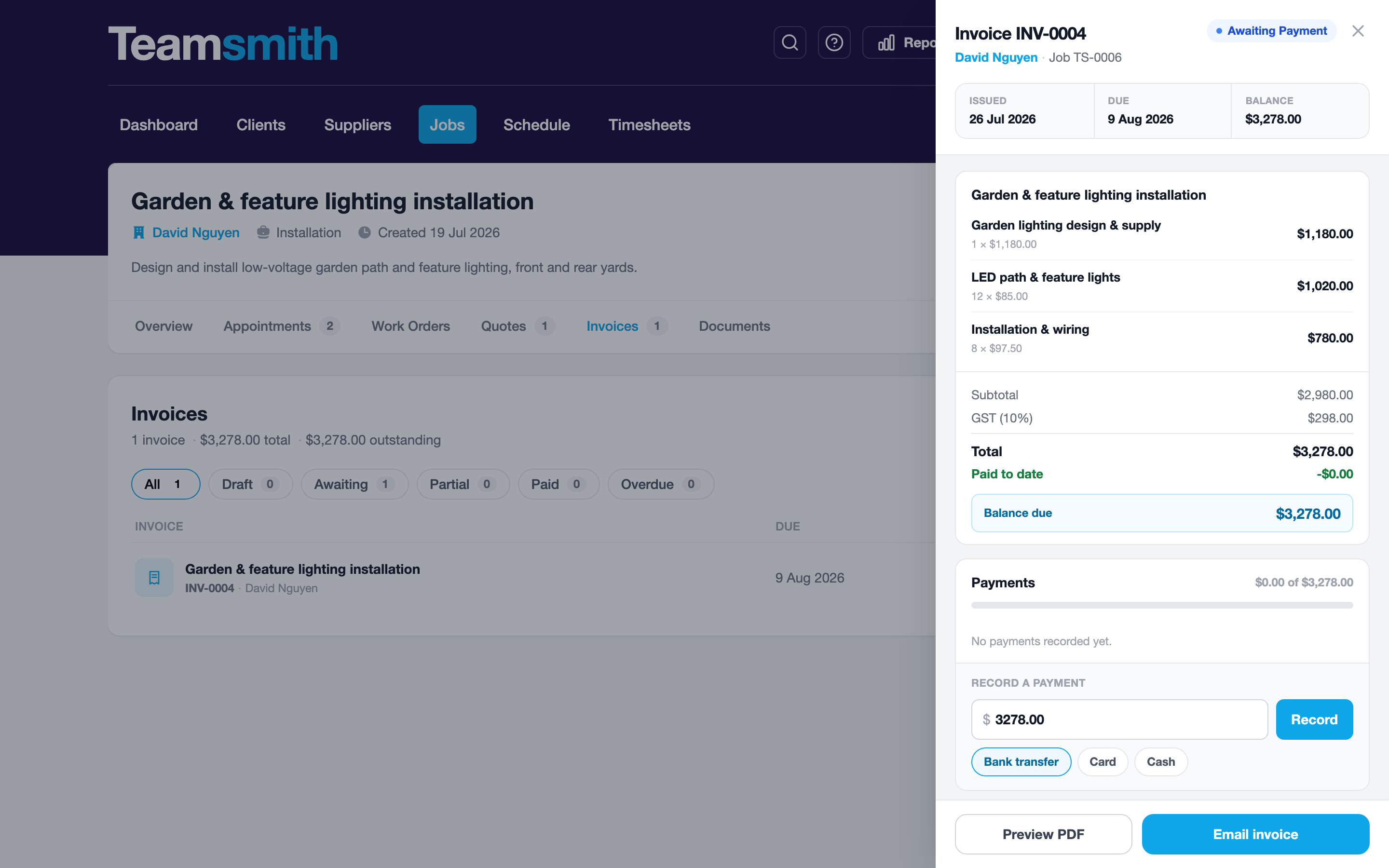Open the Clients nav item
The width and height of the screenshot is (1389, 868).
click(x=260, y=124)
